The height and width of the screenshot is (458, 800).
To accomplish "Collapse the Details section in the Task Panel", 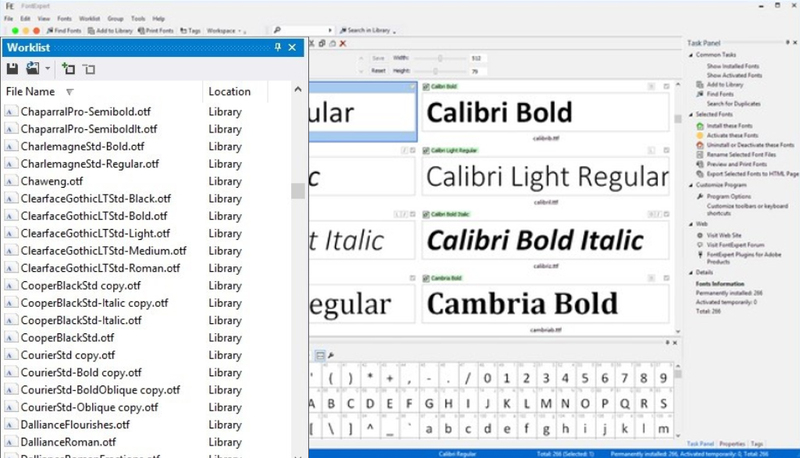I will [x=691, y=272].
